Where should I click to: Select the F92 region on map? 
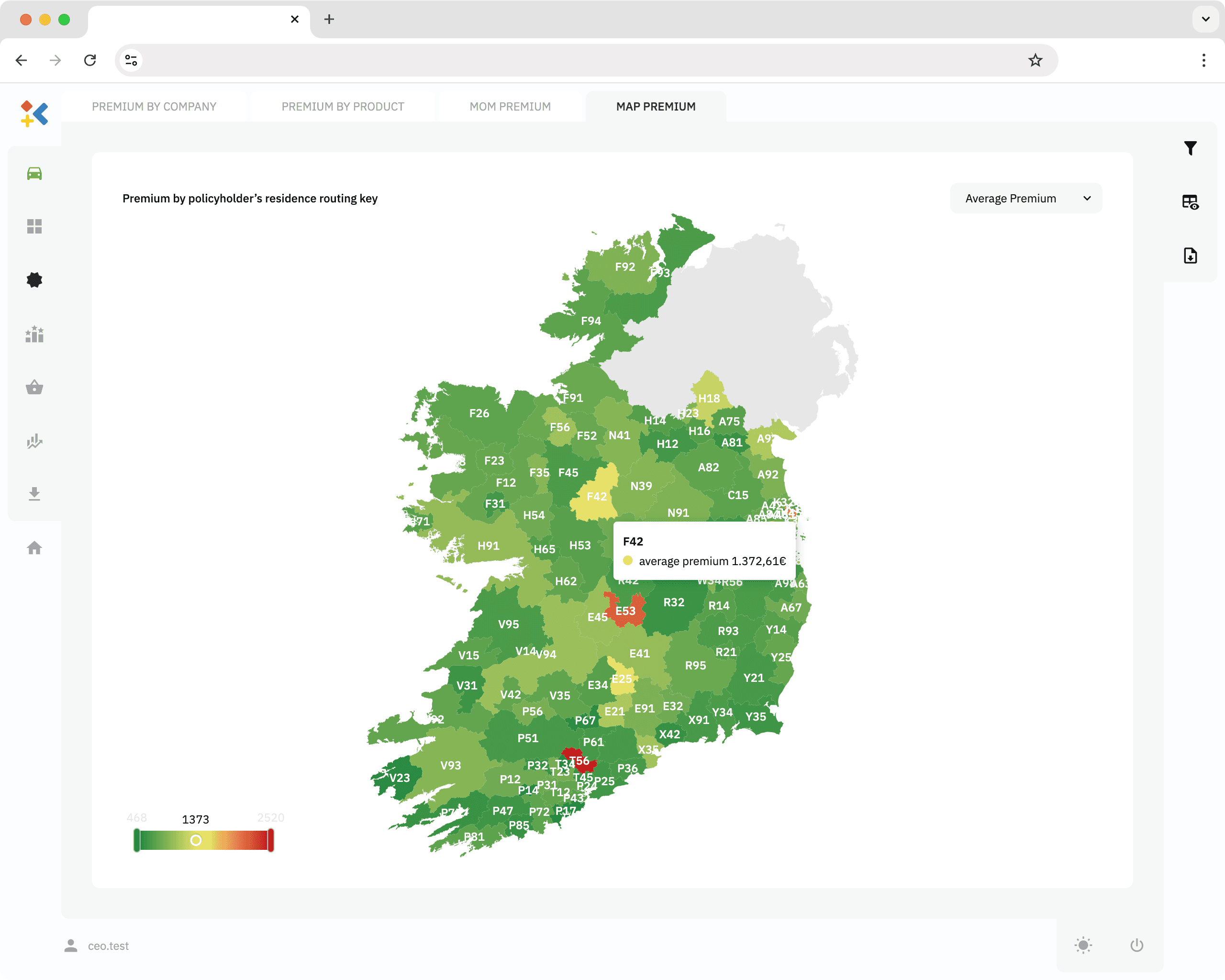[624, 267]
